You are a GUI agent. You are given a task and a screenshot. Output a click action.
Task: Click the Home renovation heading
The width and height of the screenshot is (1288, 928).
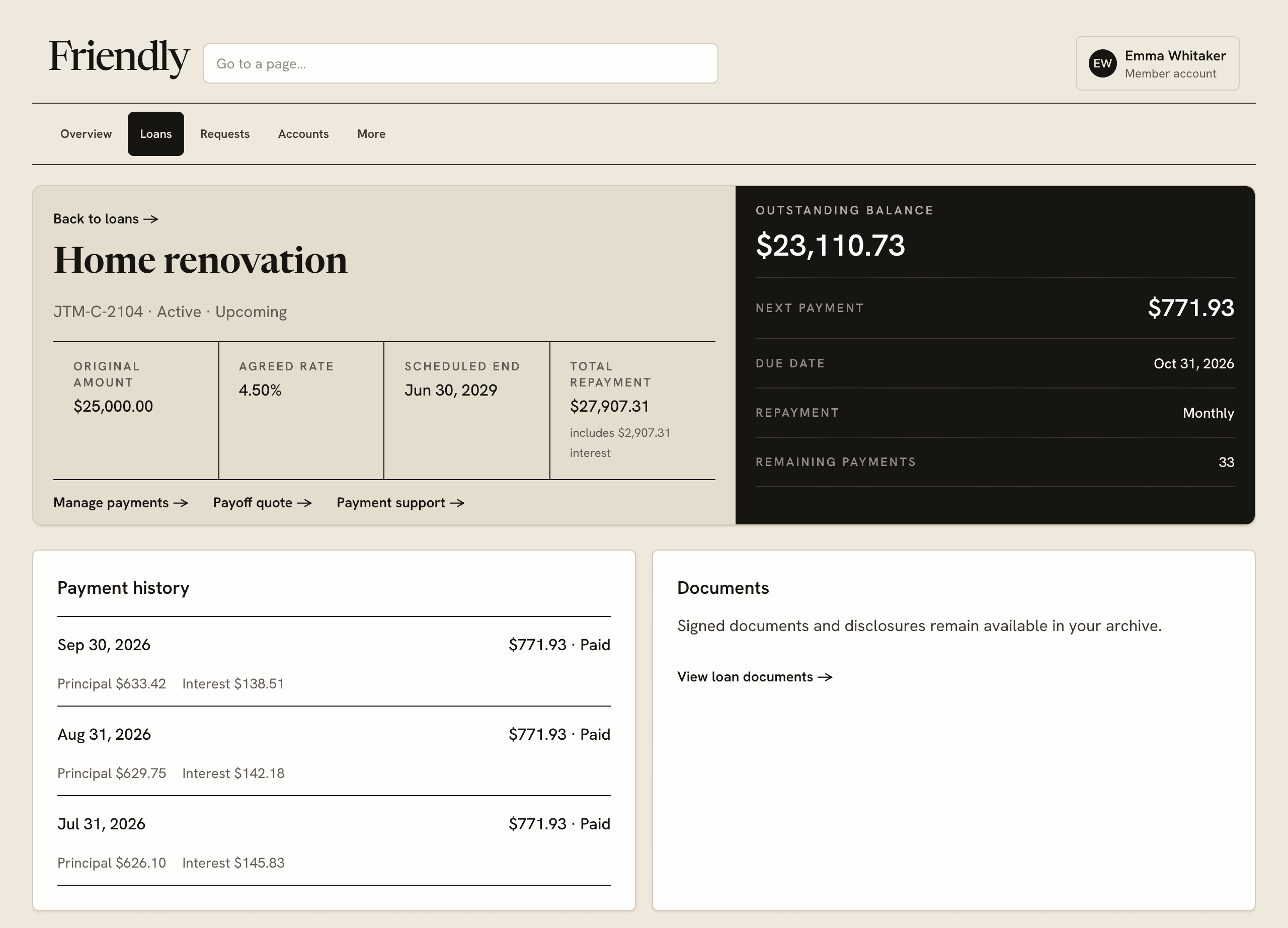200,261
